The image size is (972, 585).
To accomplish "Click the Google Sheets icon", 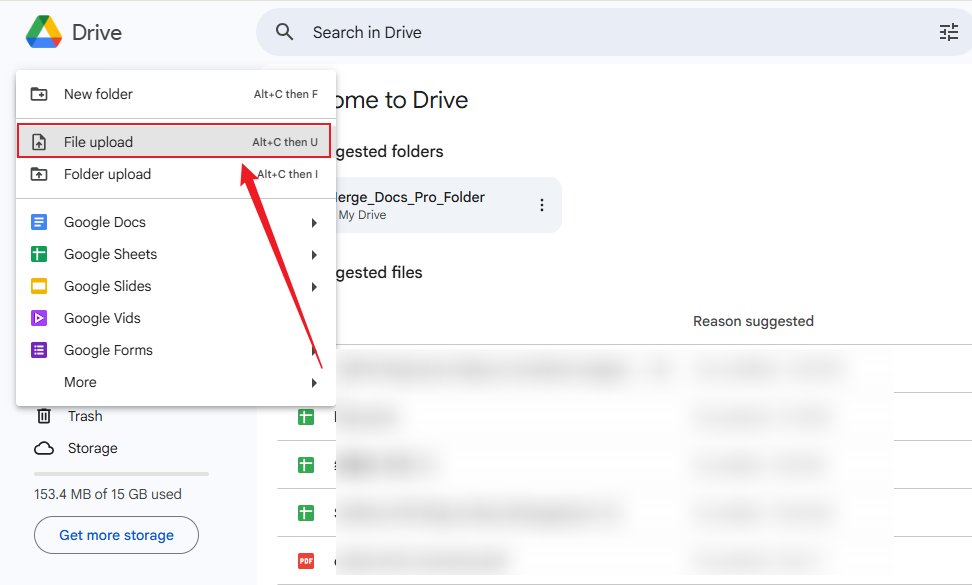I will 39,254.
